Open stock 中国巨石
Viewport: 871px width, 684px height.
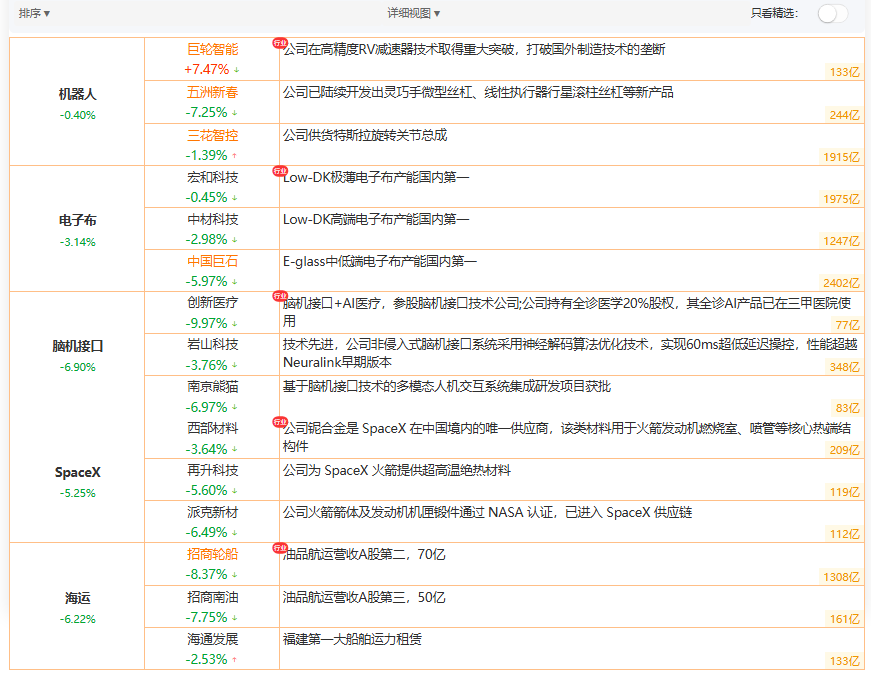212,261
